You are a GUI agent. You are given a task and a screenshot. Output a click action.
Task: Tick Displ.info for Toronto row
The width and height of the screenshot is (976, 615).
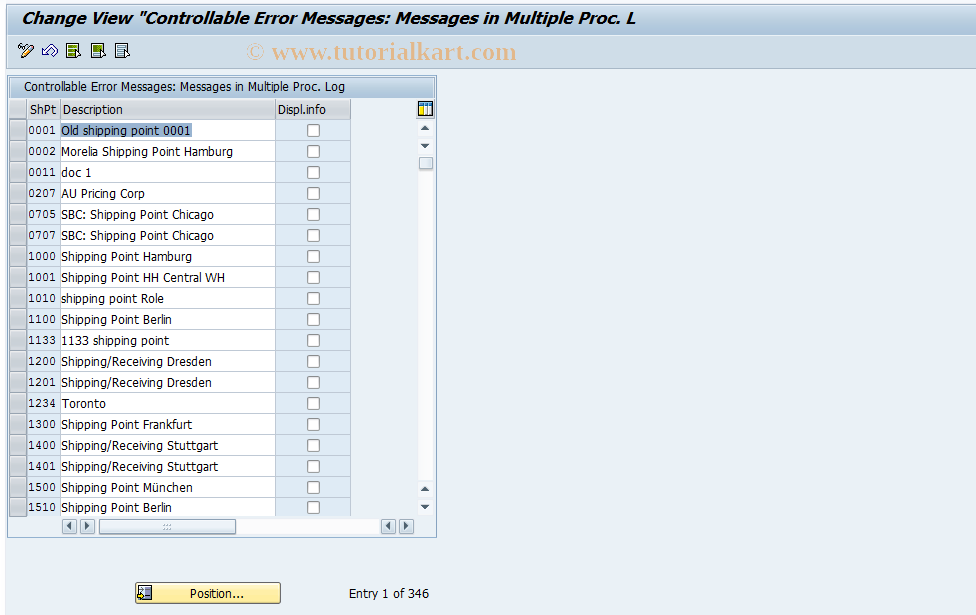[314, 403]
